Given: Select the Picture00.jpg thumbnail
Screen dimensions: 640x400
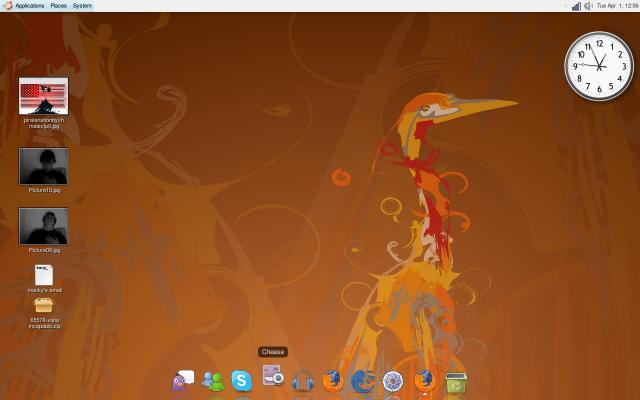Looking at the screenshot, I should 43,226.
